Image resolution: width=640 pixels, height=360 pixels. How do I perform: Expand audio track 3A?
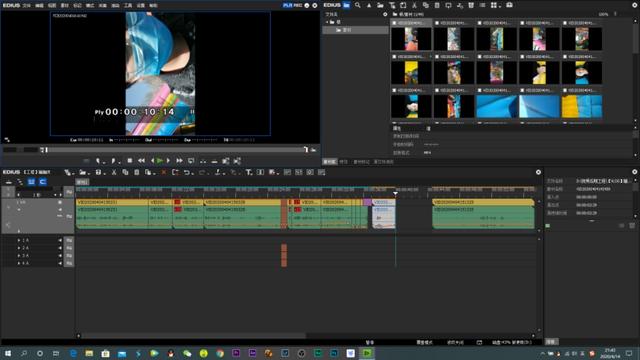[x=18, y=256]
